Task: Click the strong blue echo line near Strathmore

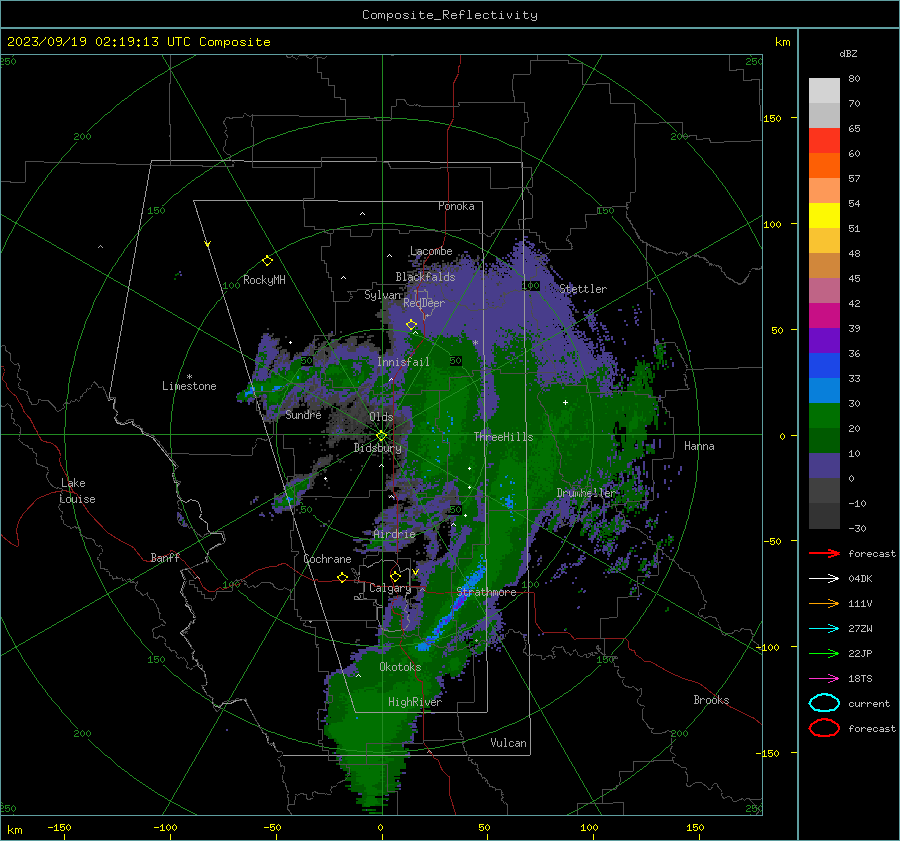Action: (x=456, y=606)
